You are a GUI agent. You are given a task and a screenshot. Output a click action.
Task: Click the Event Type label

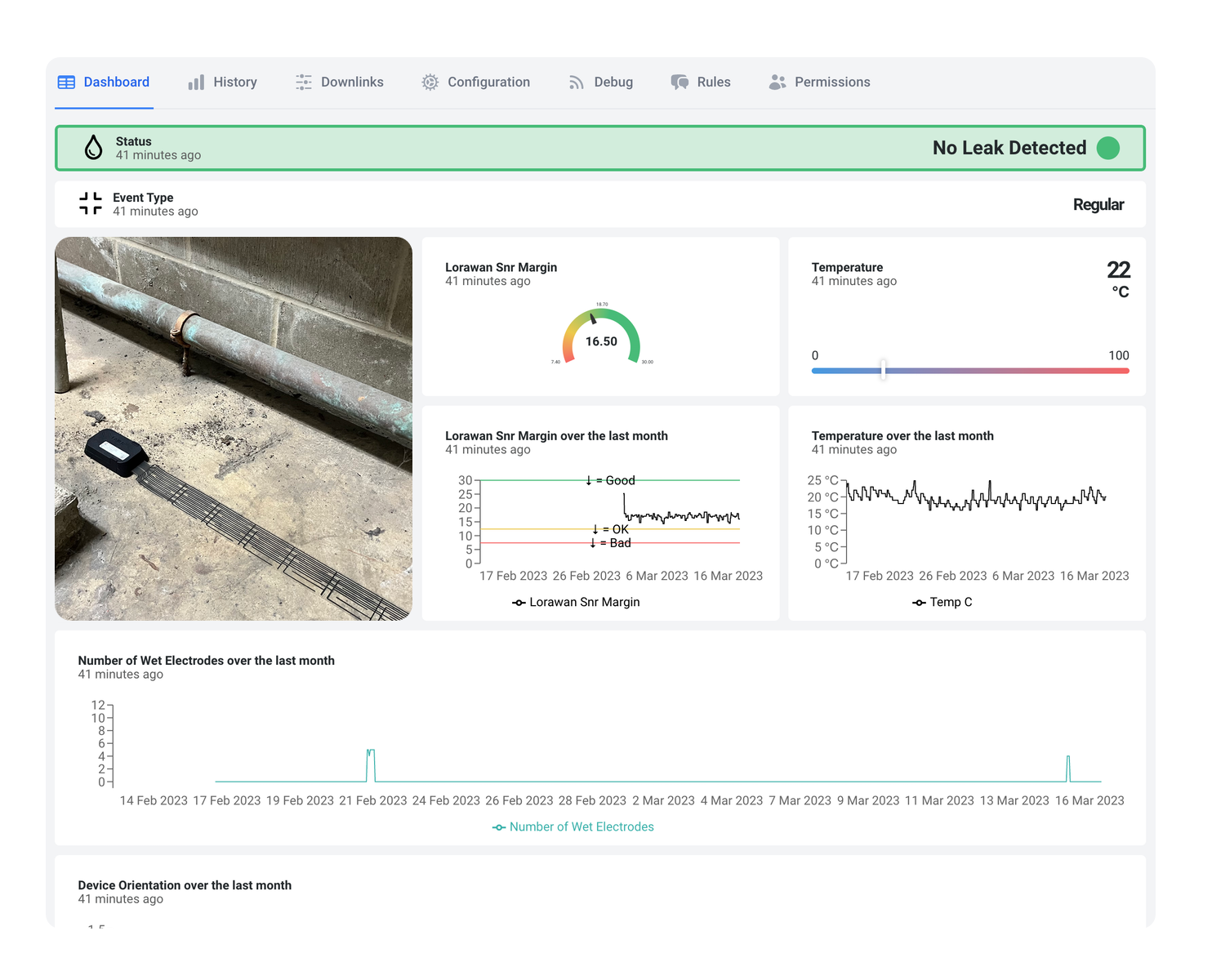[143, 198]
